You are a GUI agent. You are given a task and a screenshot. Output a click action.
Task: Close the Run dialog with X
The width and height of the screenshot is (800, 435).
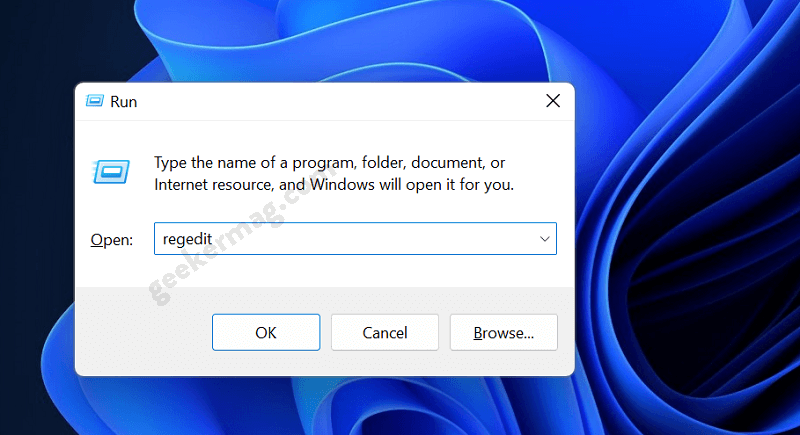[553, 101]
